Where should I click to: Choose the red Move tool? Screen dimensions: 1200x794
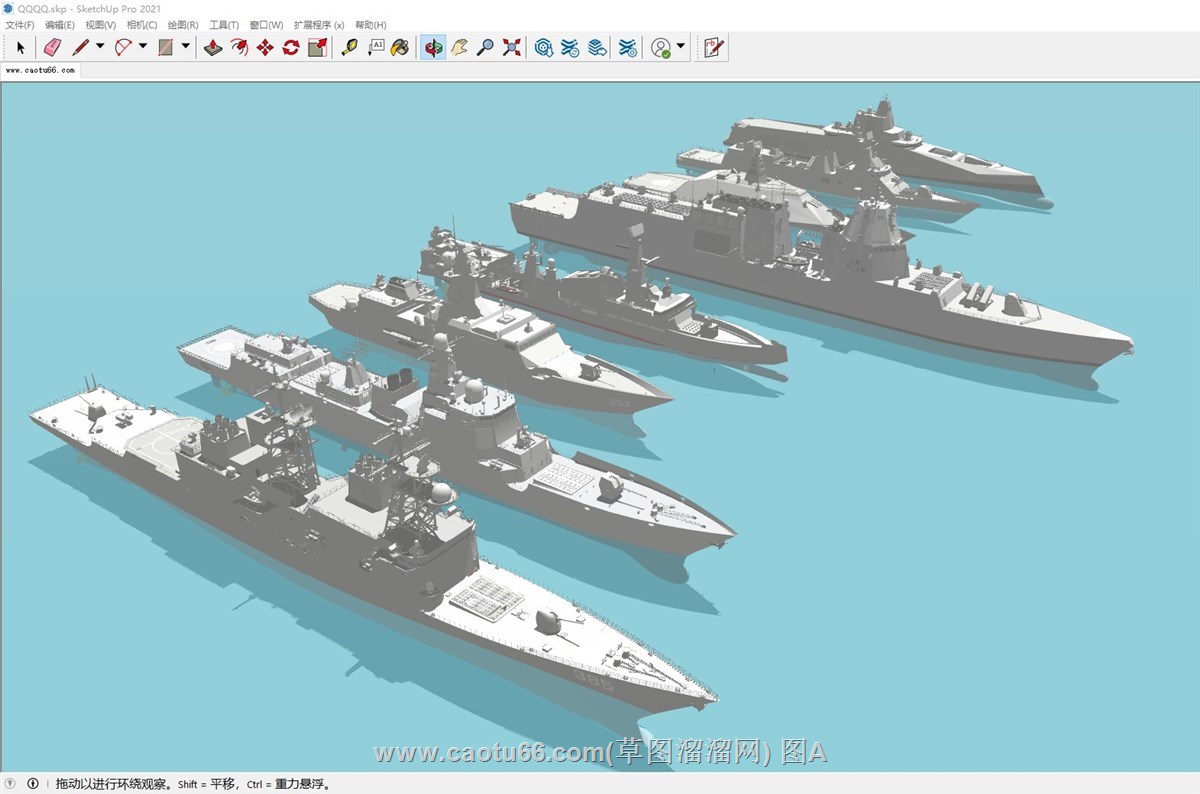[x=265, y=47]
